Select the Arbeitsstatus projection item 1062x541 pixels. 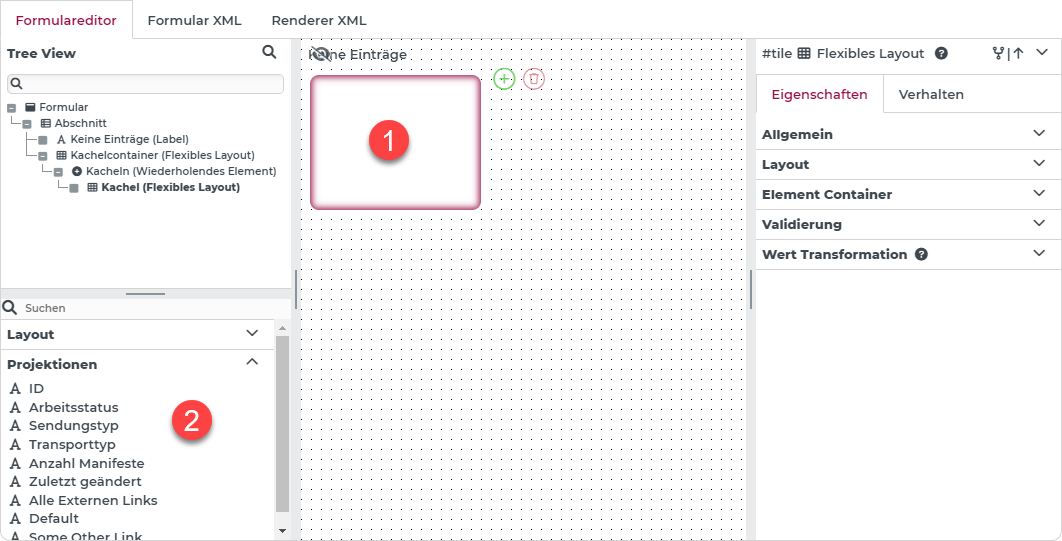pyautogui.click(x=73, y=407)
